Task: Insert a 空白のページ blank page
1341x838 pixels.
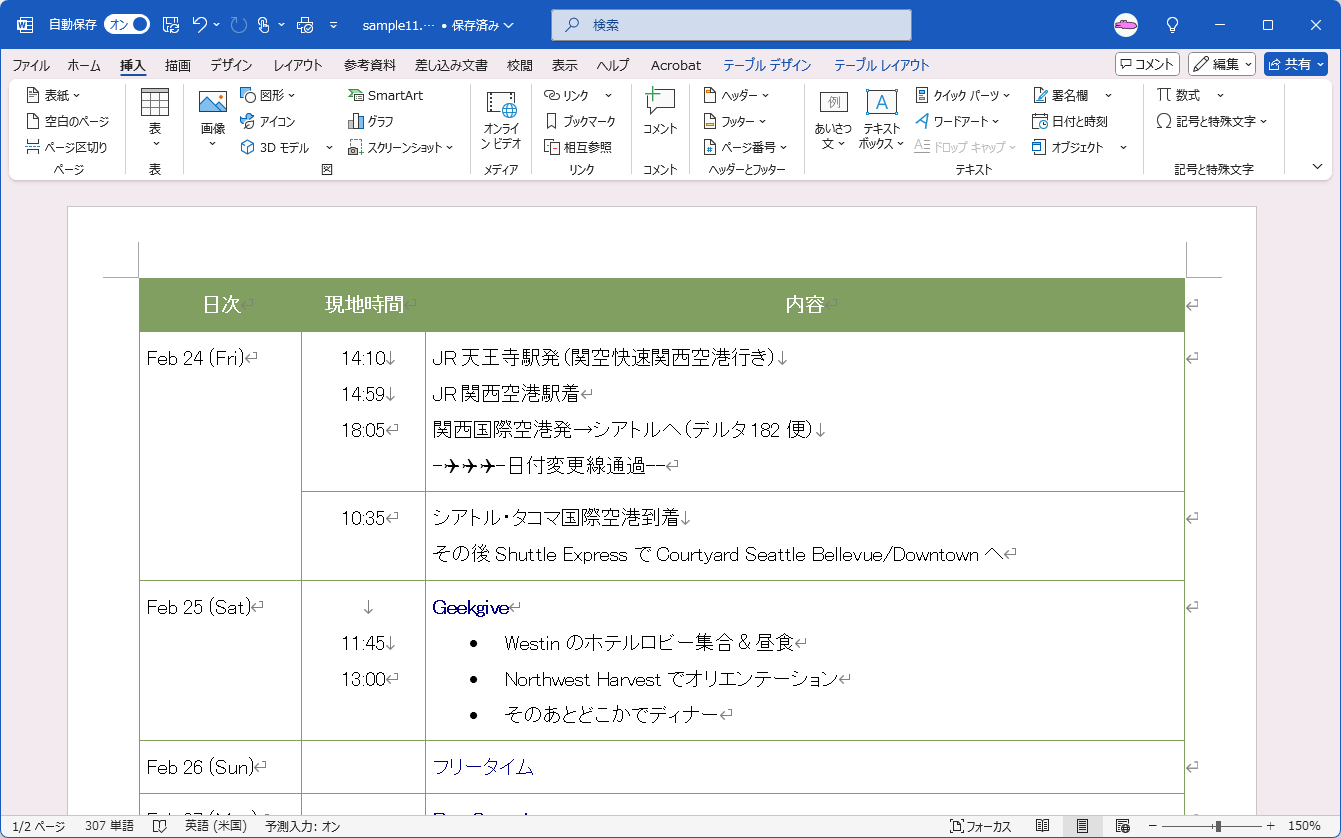Action: click(x=67, y=121)
